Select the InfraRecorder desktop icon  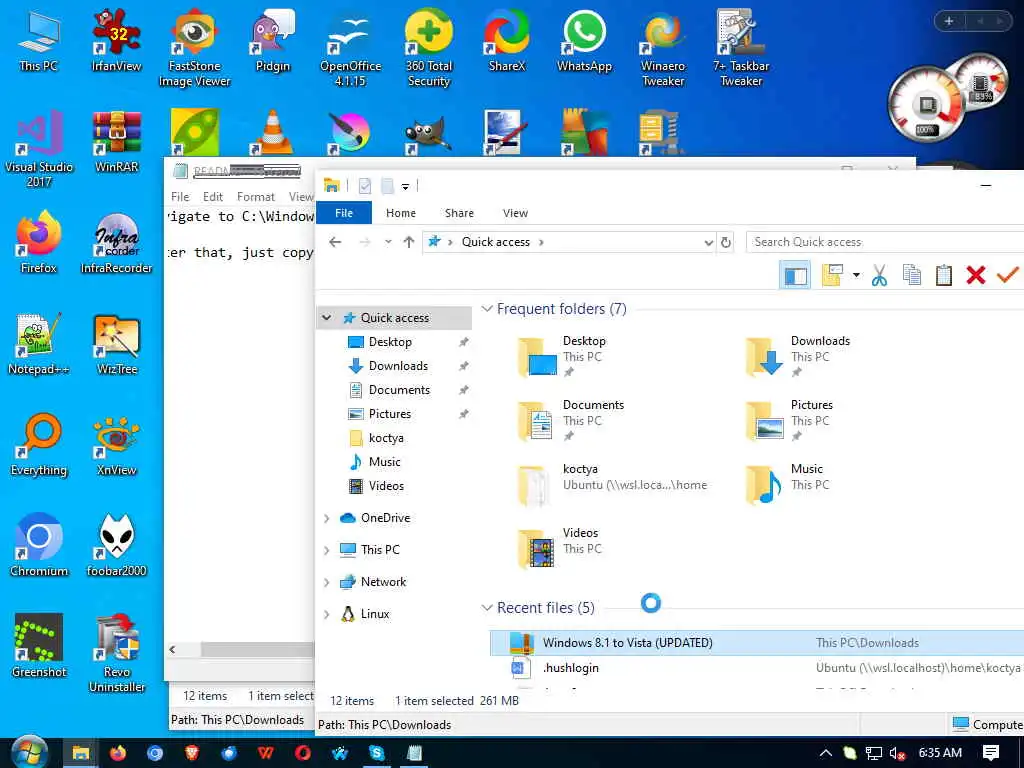(x=116, y=243)
